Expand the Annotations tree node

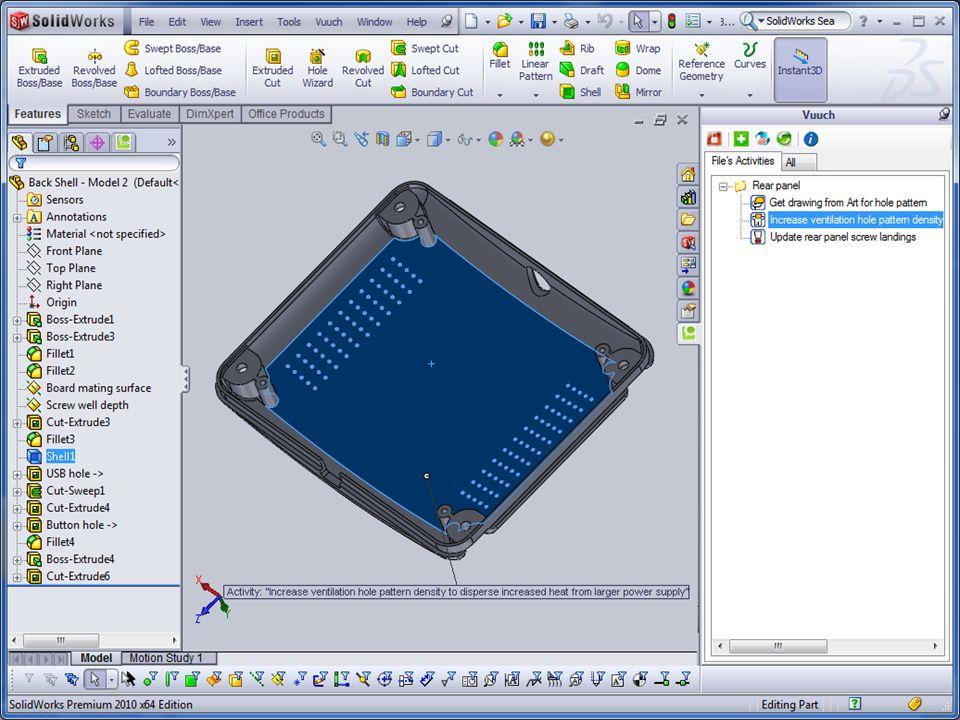coord(17,217)
